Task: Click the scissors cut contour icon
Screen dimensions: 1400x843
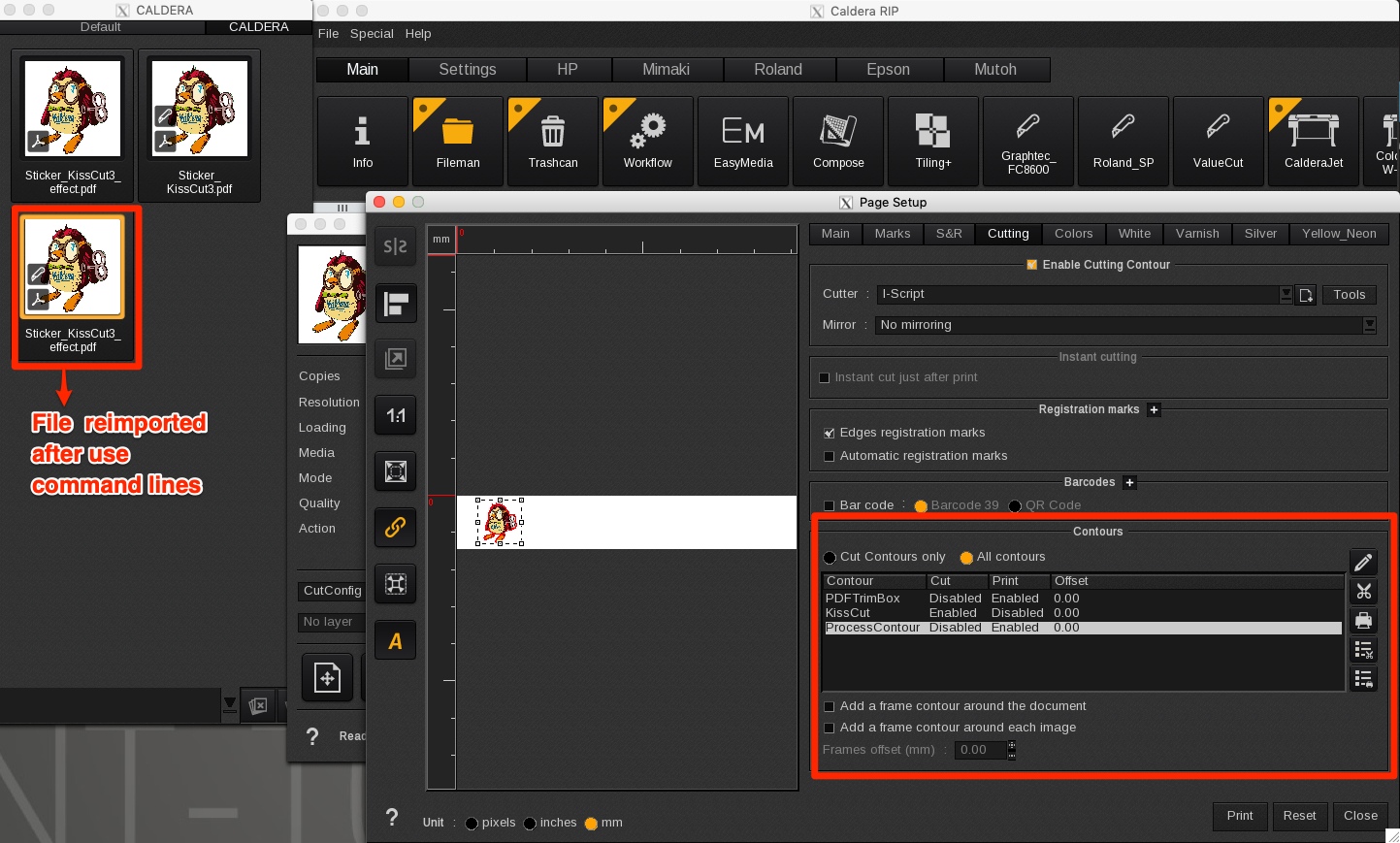Action: (1363, 592)
